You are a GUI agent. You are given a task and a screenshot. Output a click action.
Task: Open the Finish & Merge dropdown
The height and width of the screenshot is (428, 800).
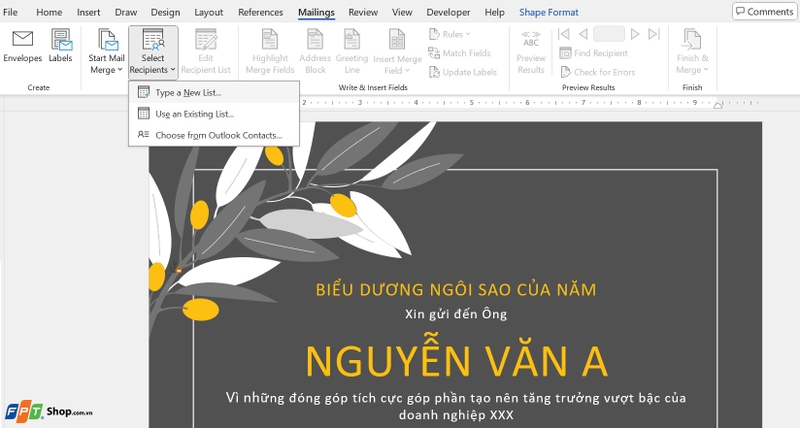click(x=692, y=52)
